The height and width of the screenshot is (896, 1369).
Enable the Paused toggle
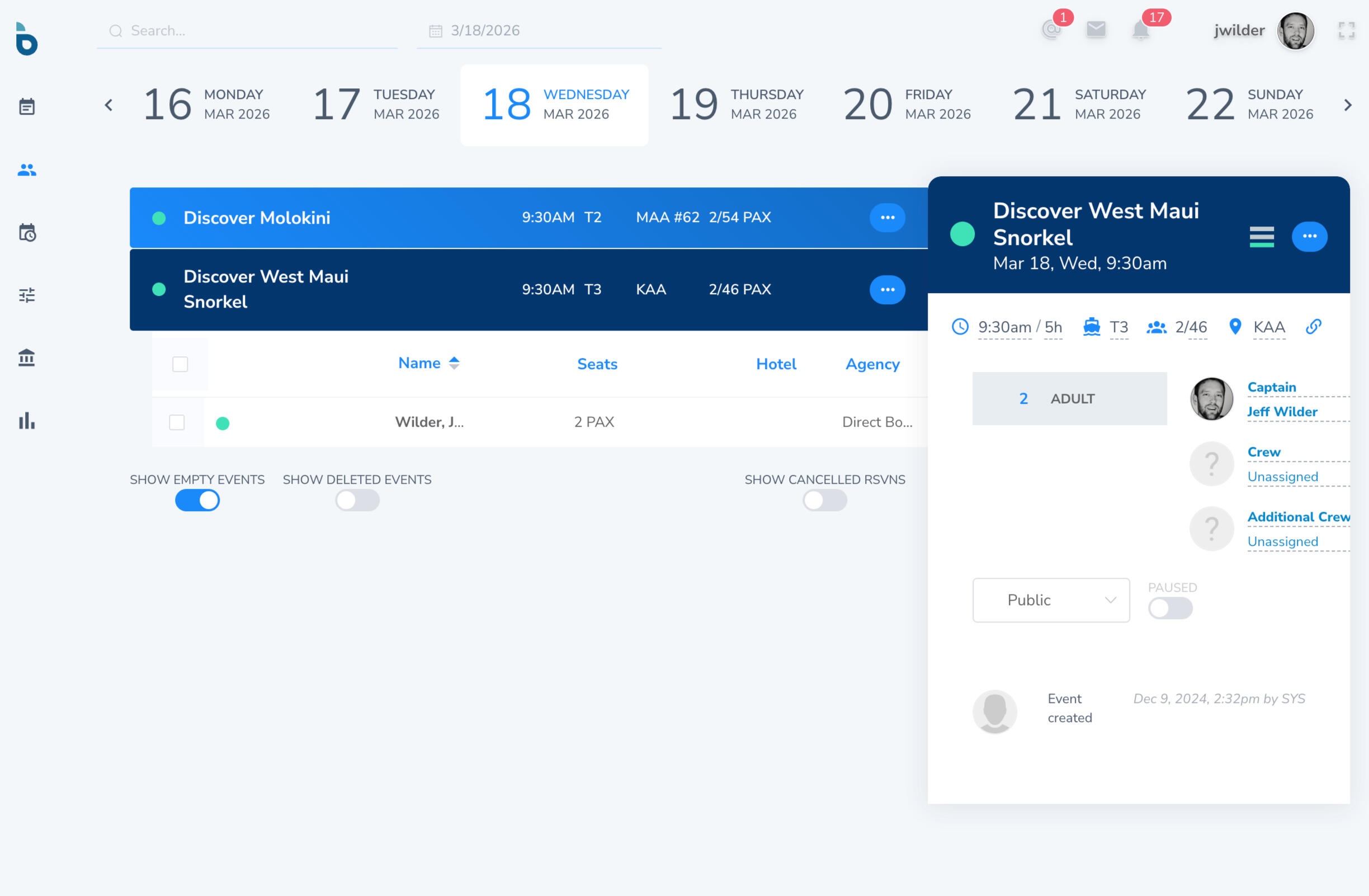1170,608
